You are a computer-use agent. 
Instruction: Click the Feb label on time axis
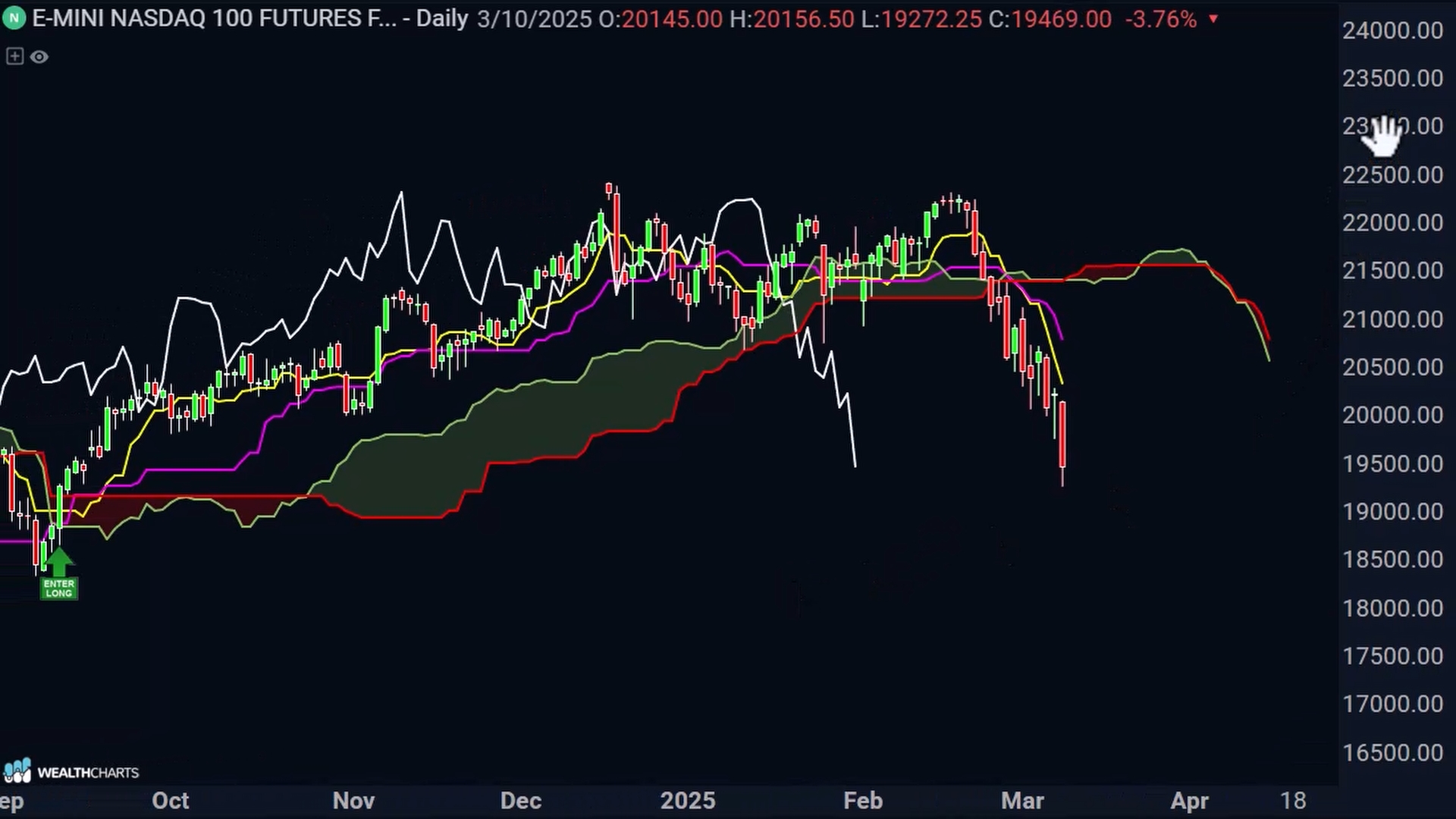pos(863,801)
